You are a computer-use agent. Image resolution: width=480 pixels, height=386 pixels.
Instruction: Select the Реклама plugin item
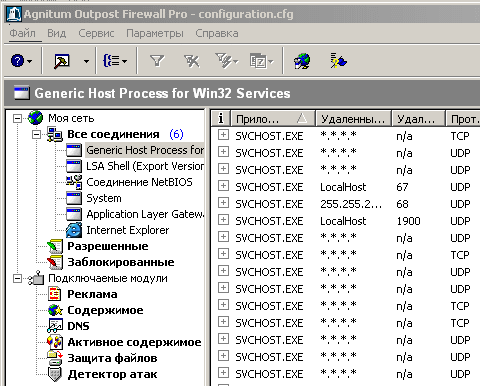92,294
